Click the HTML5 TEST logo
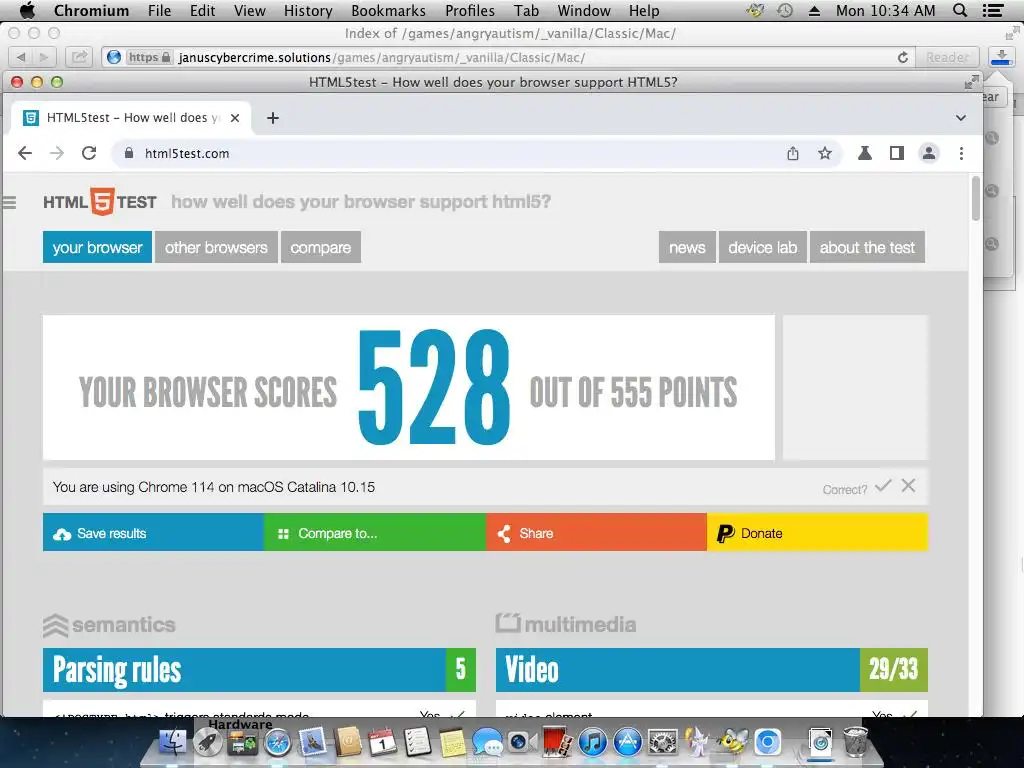This screenshot has width=1024, height=768. (x=100, y=202)
